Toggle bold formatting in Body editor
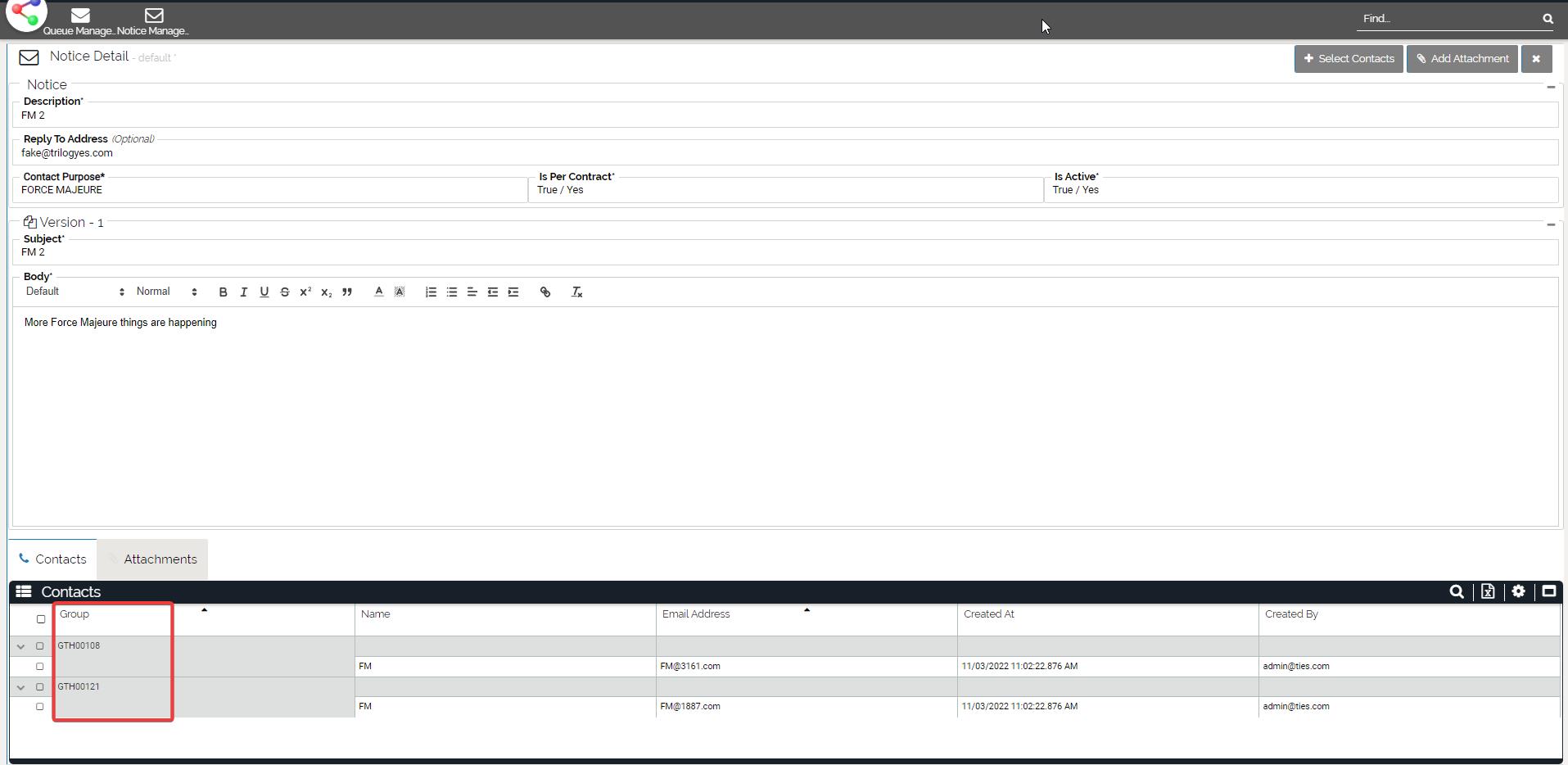Screen dimensions: 1568x765 click(x=223, y=292)
